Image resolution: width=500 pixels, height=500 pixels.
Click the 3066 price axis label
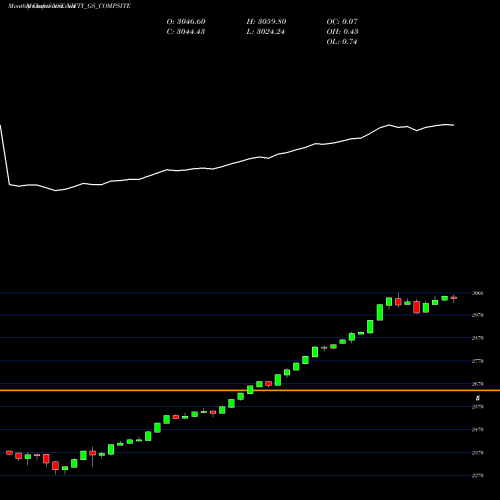[x=478, y=293]
